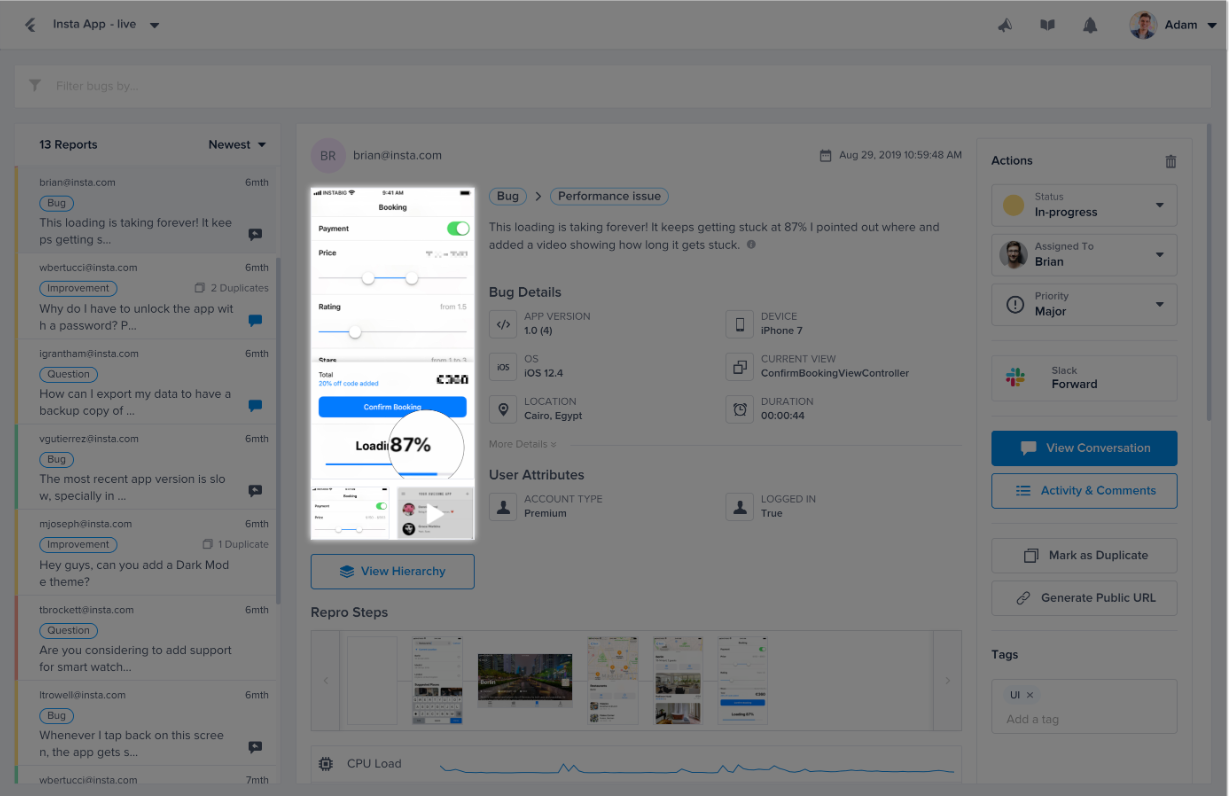This screenshot has height=796, width=1232.
Task: Click the Filter bugs by field
Action: [614, 86]
